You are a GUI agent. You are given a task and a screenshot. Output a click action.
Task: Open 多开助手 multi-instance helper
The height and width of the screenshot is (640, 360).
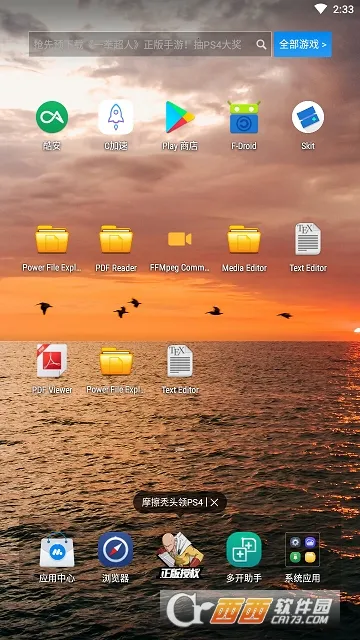point(244,550)
